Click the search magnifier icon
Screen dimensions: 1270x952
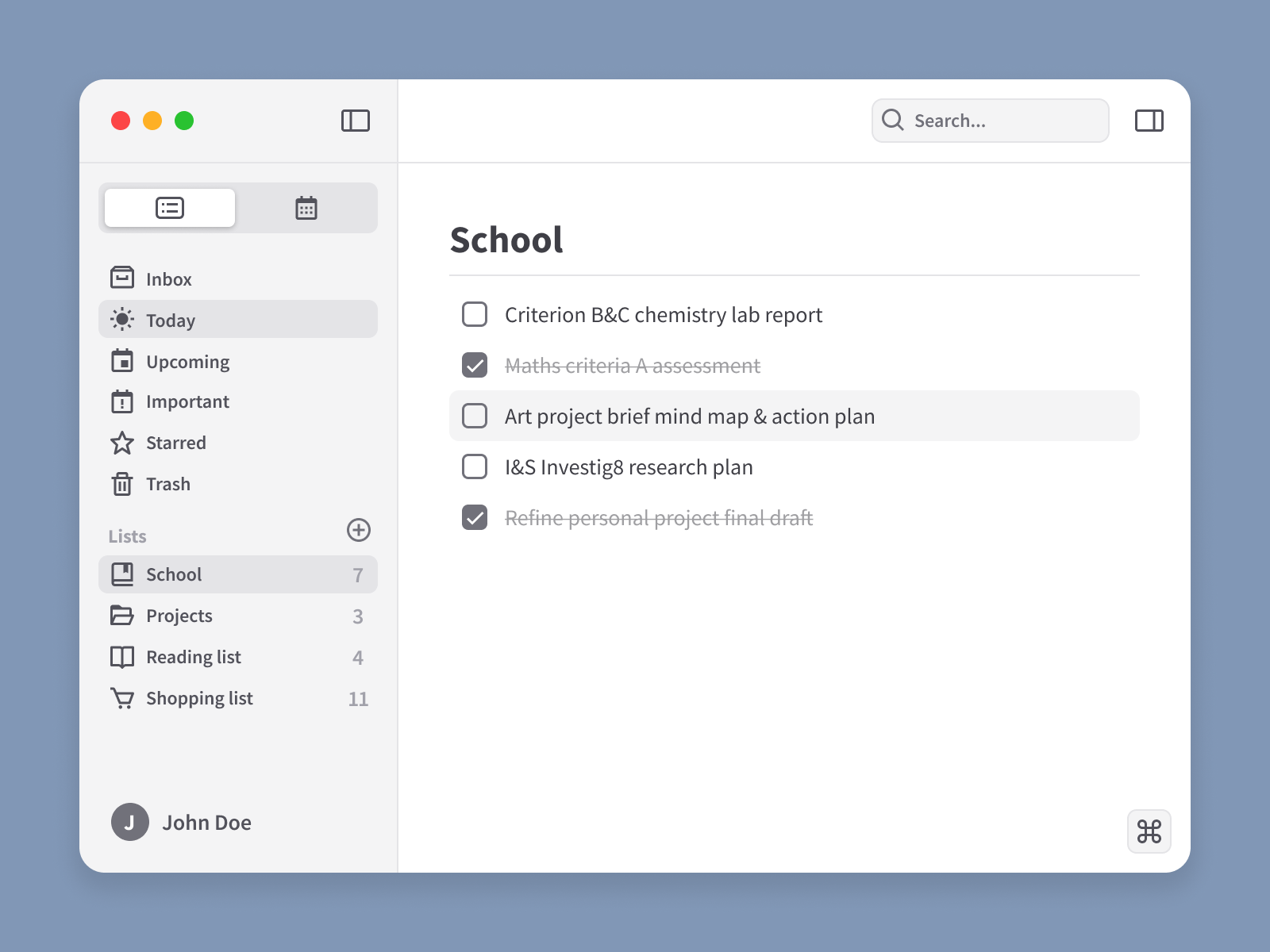(x=893, y=120)
